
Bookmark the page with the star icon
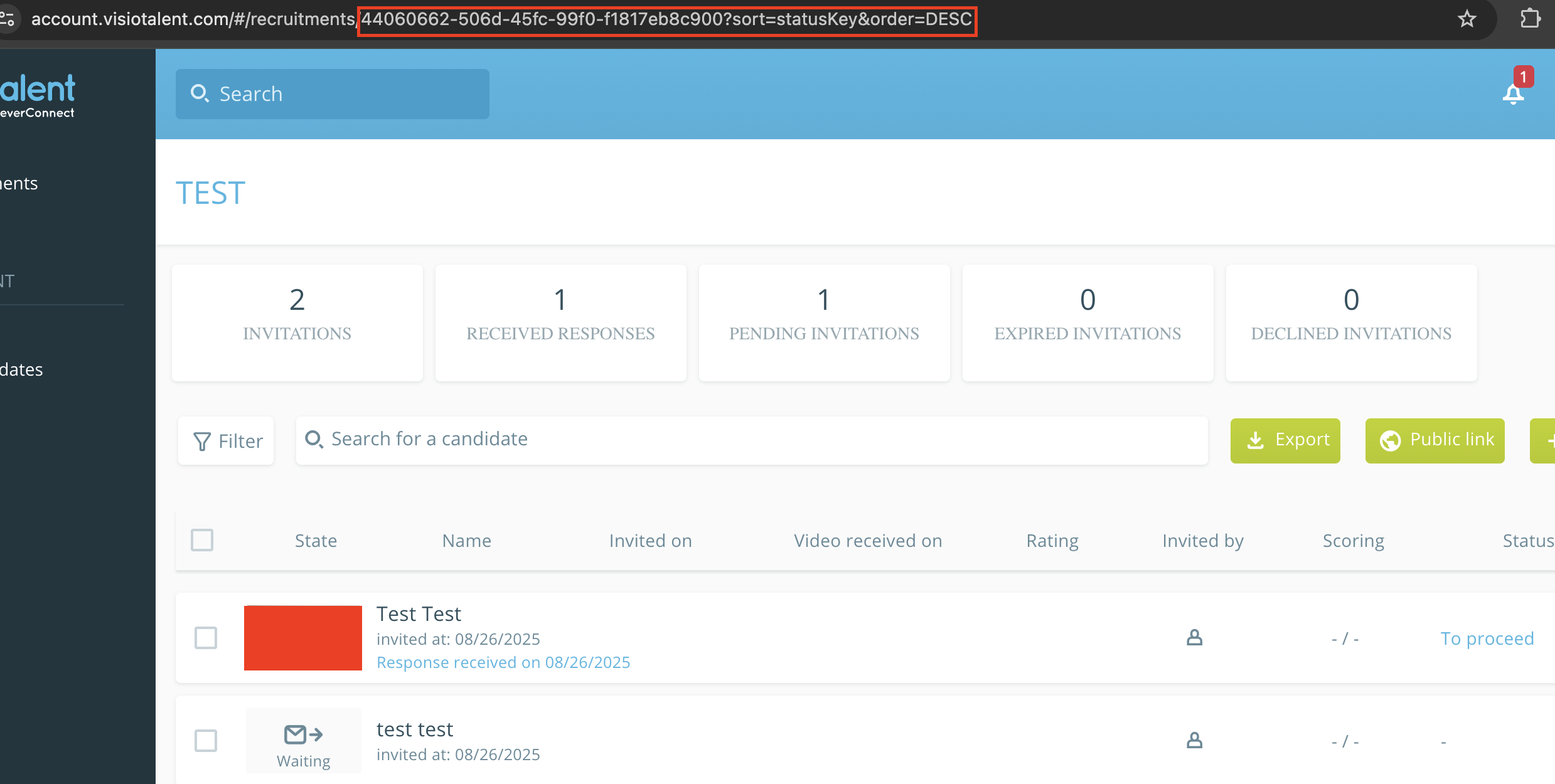[x=1467, y=19]
